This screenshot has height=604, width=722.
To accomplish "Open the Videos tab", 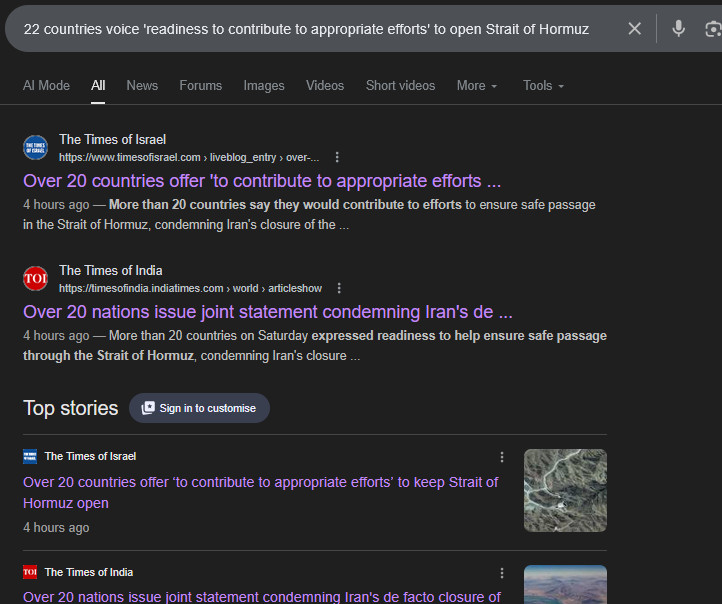I will click(325, 86).
